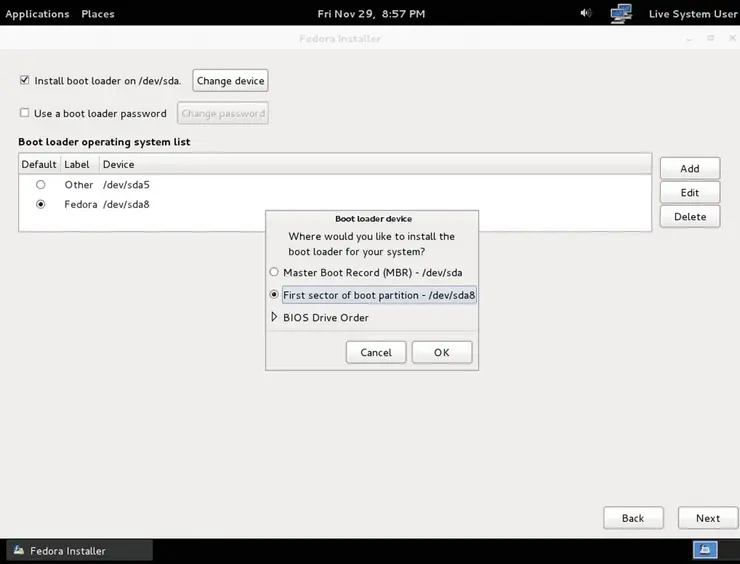The height and width of the screenshot is (564, 740).
Task: Choose Fedora /dev/sda8 default radio button
Action: 40,205
